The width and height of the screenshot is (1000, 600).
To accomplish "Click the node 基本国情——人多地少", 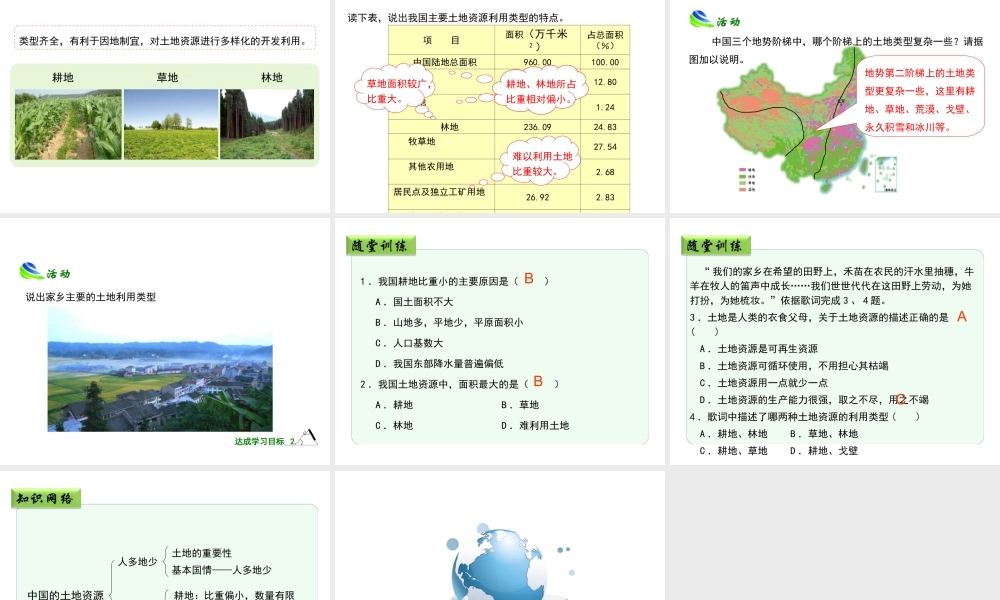I will point(221,569).
